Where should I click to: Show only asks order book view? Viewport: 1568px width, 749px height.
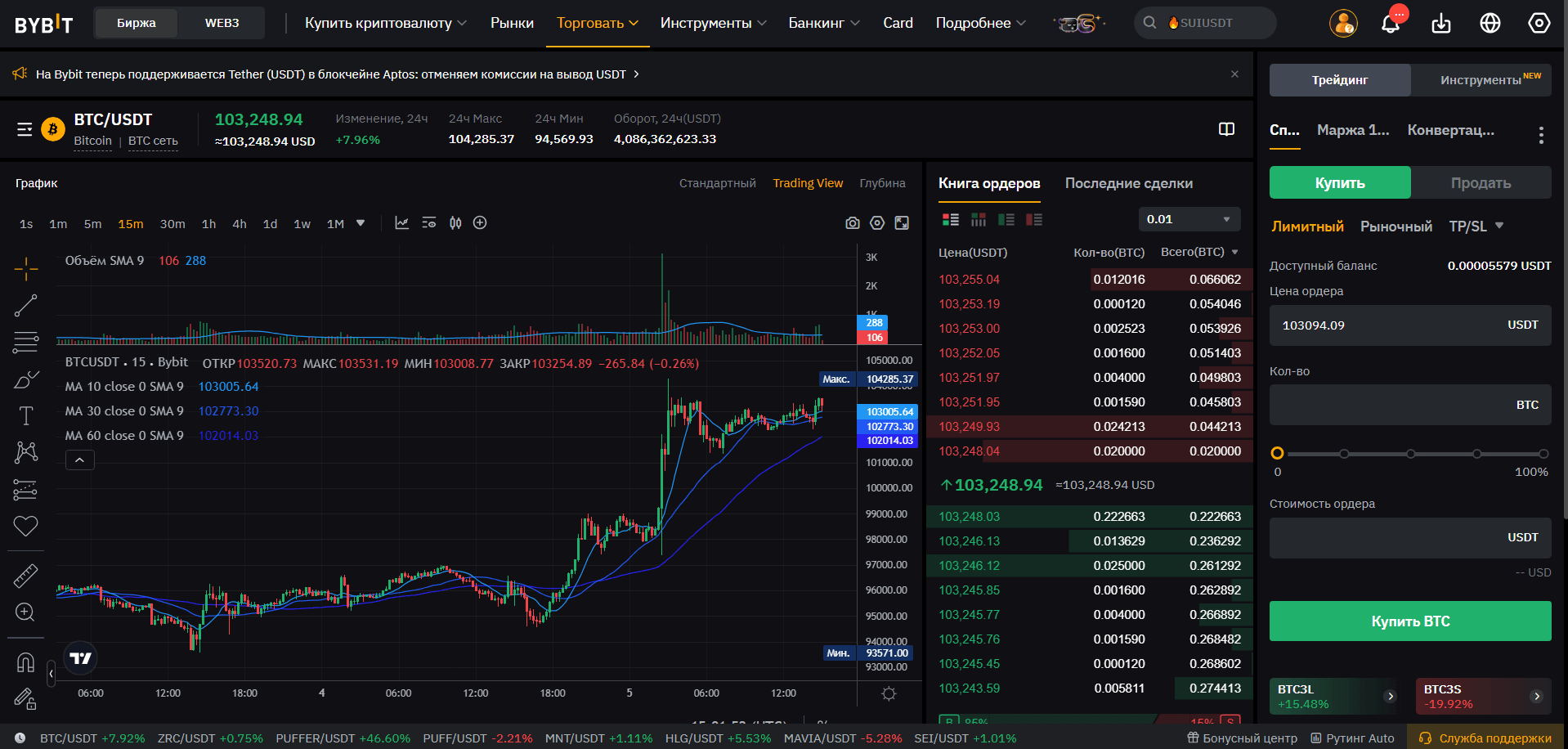1034,219
